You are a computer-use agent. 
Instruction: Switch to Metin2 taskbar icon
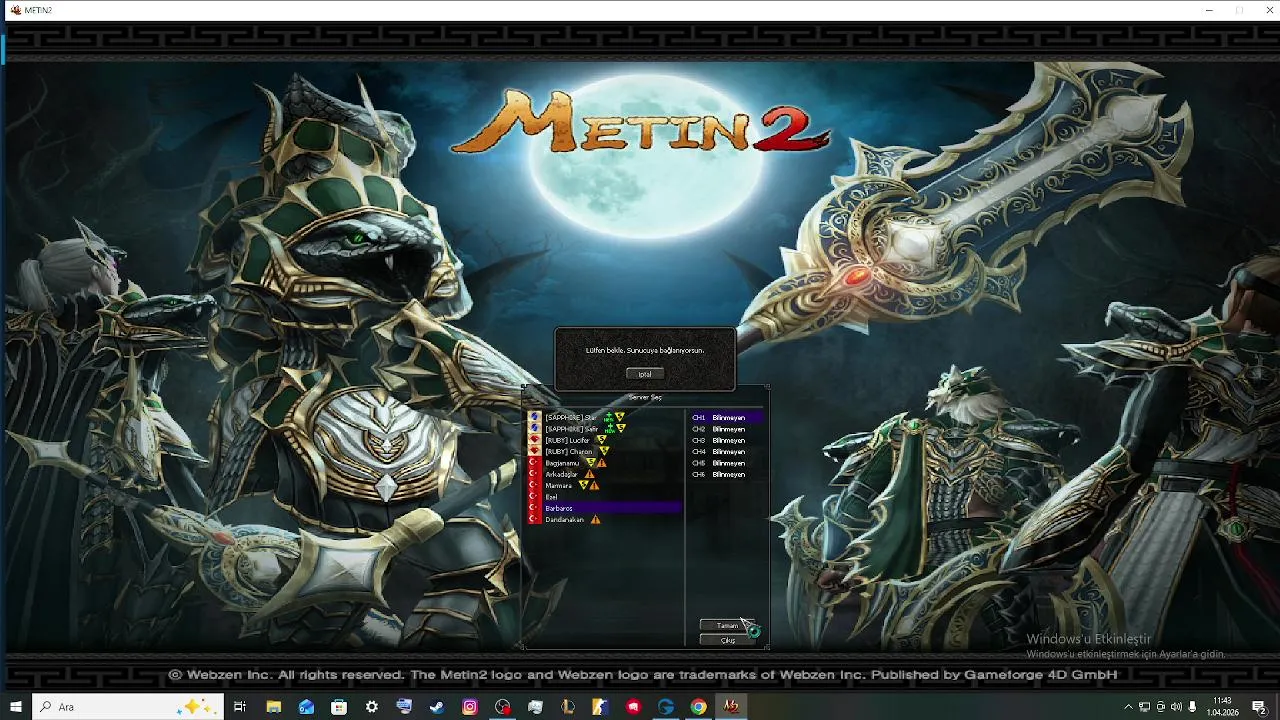coord(731,707)
